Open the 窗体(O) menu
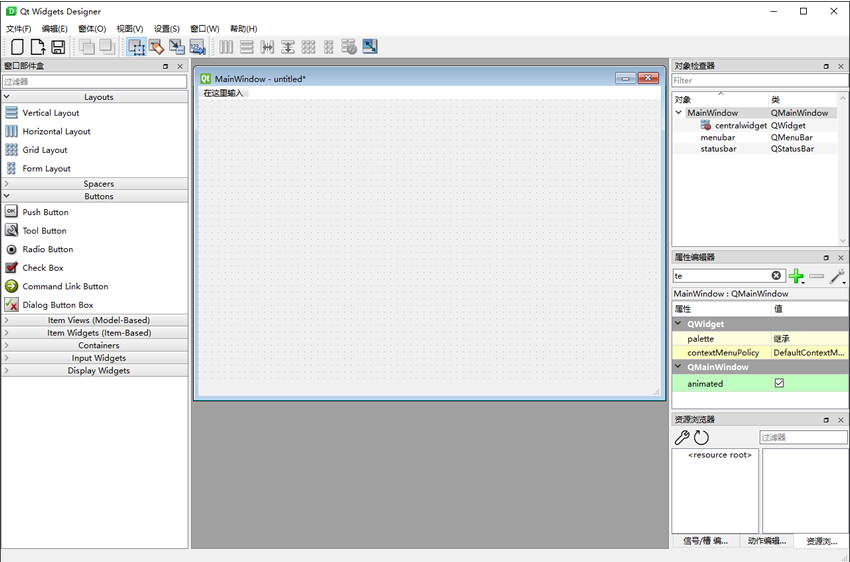 [x=92, y=29]
